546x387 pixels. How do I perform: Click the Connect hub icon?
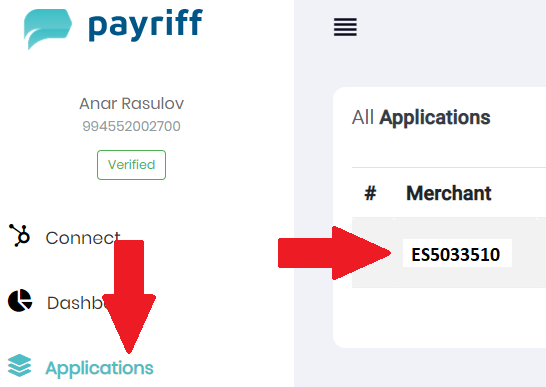pos(20,235)
